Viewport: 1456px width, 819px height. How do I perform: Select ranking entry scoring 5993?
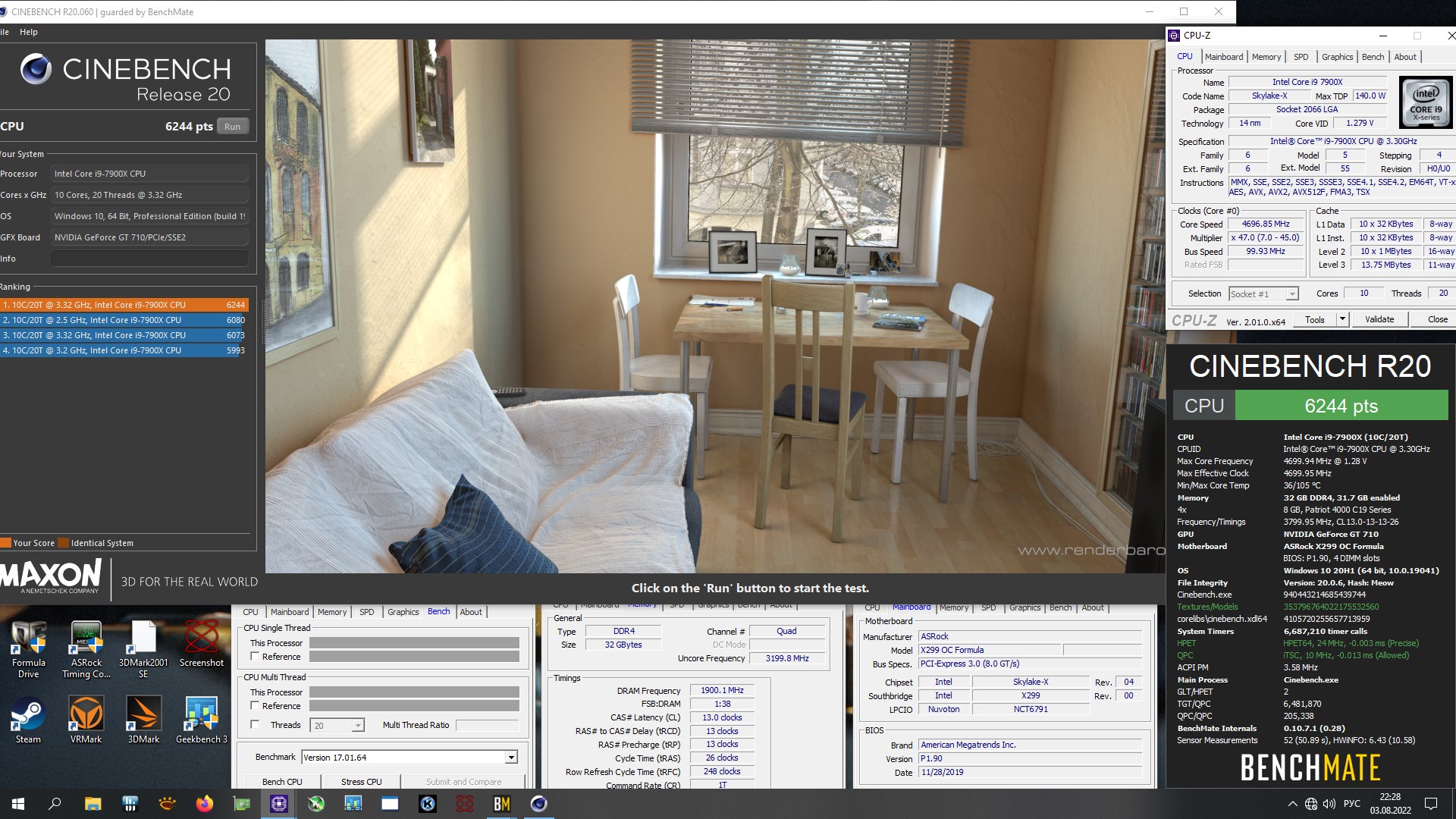pos(124,350)
